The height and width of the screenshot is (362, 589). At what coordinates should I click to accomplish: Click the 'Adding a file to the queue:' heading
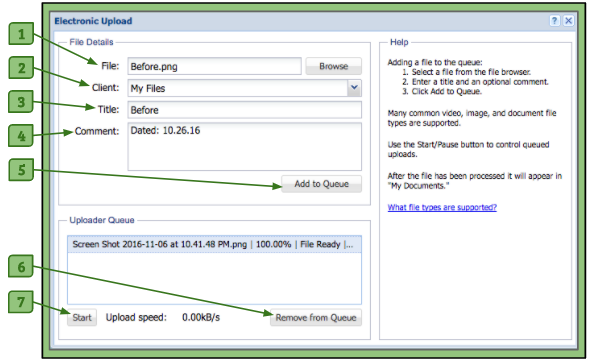pyautogui.click(x=435, y=62)
